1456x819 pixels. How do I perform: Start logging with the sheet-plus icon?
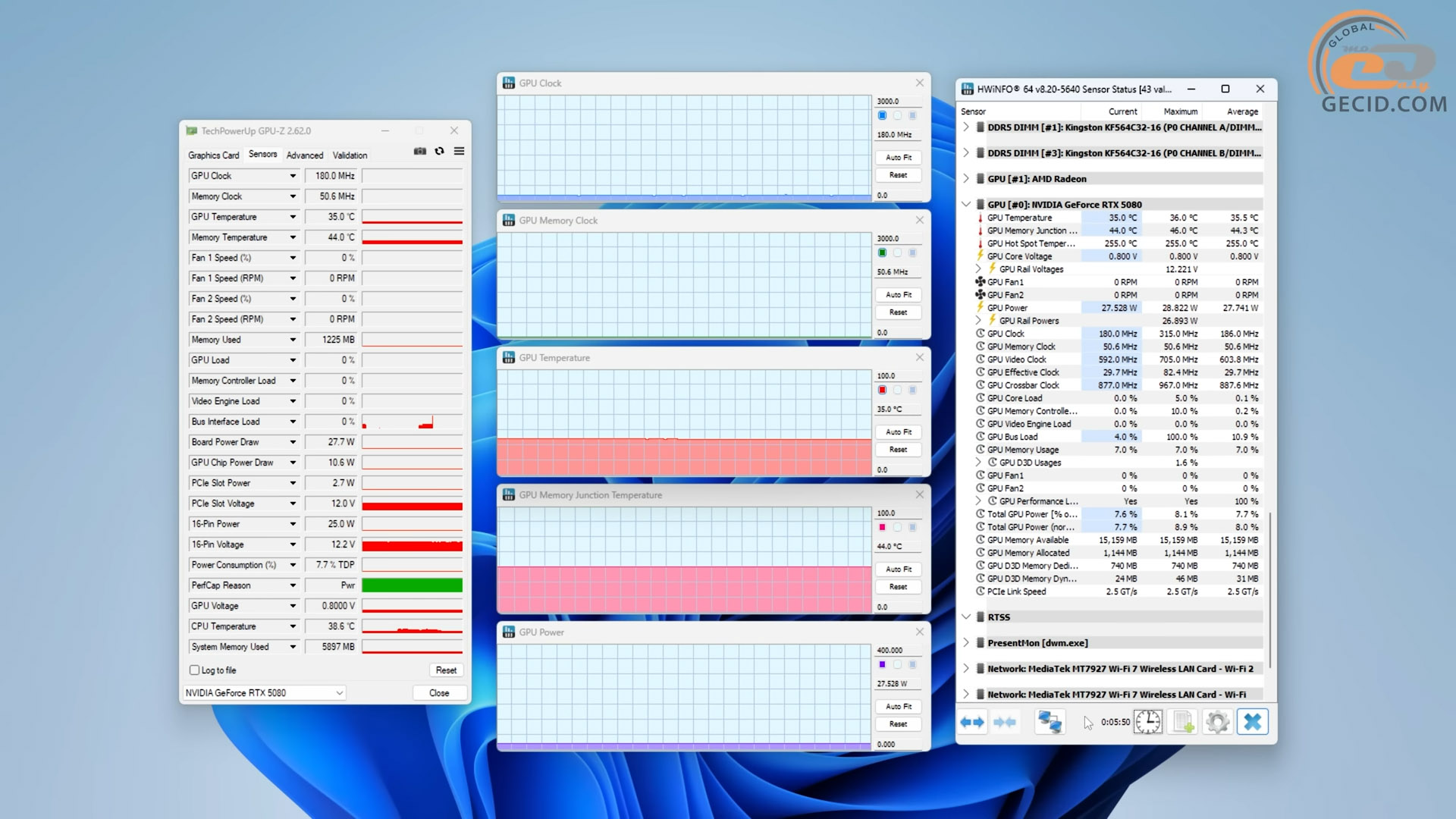click(1183, 722)
